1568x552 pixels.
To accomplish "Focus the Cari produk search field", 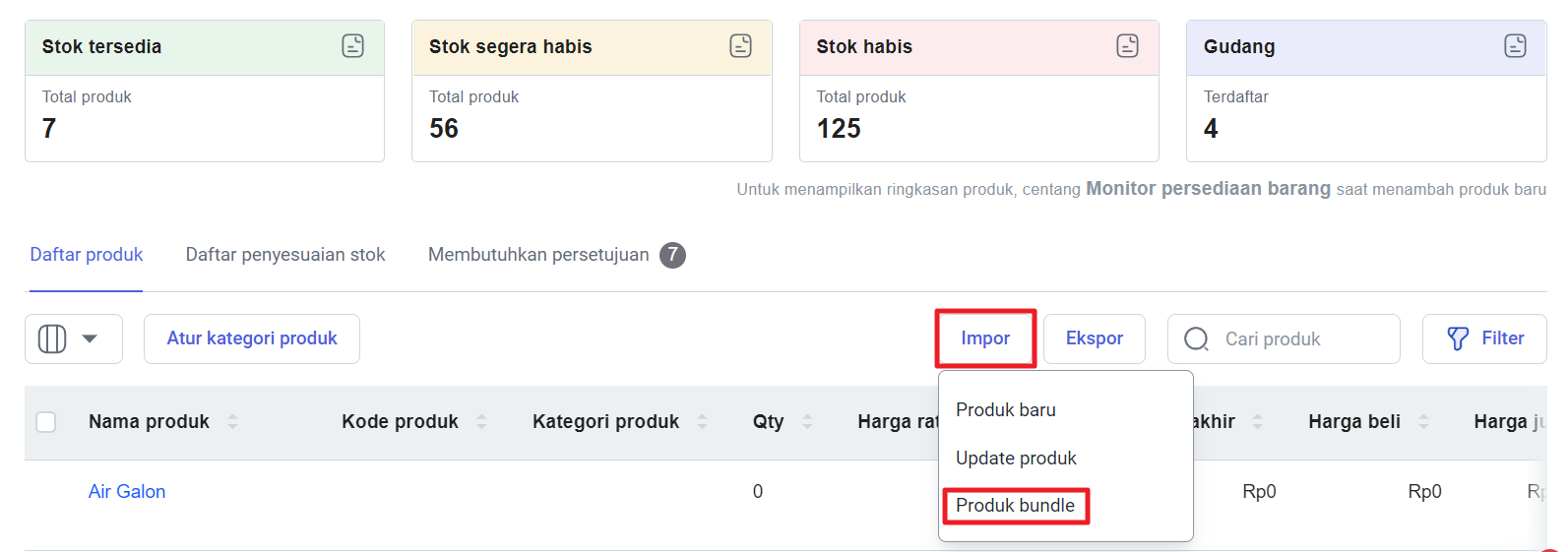I will tap(1284, 338).
